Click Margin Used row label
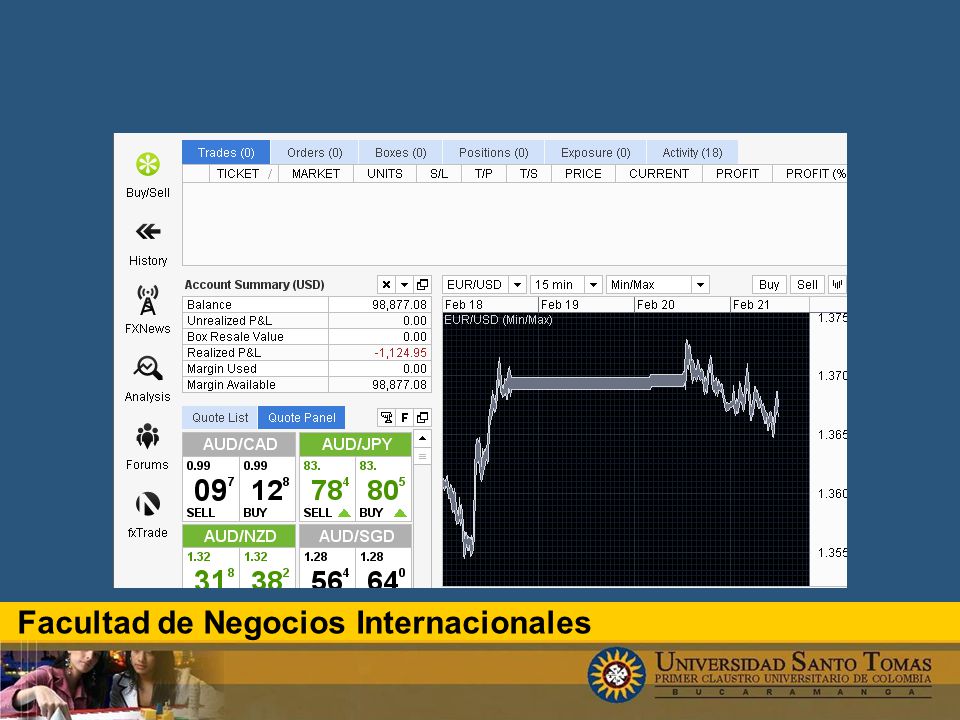The image size is (960, 720). (222, 369)
